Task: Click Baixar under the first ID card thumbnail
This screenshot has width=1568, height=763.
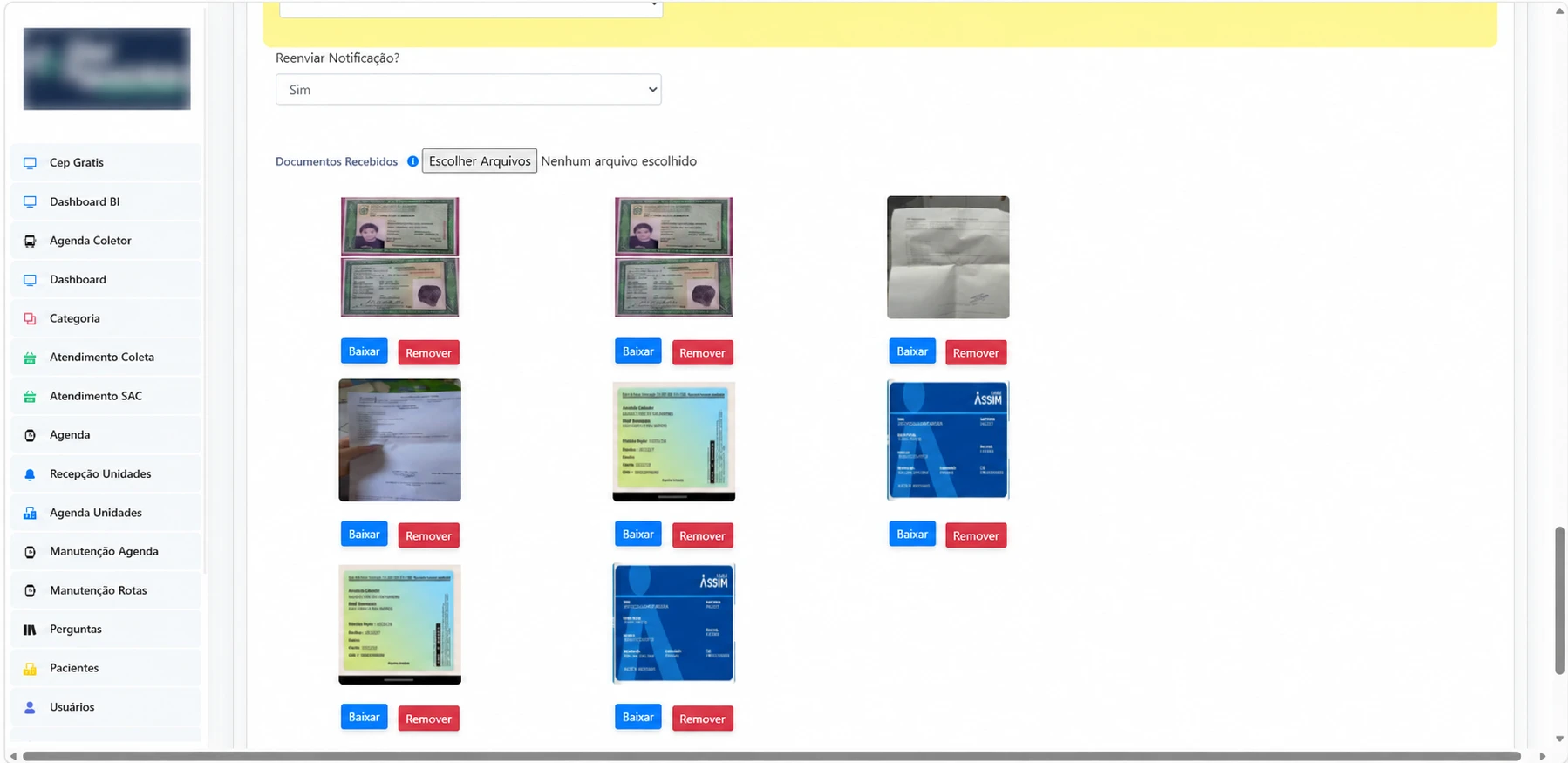Action: (x=364, y=351)
